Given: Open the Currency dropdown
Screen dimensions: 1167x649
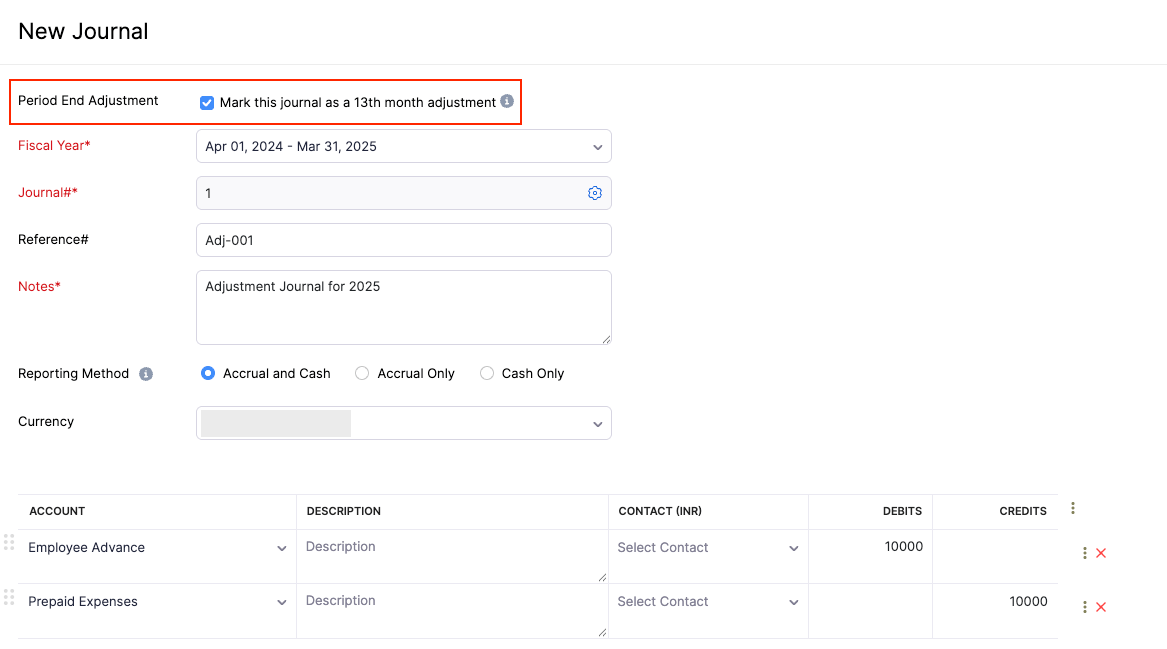Looking at the screenshot, I should pyautogui.click(x=403, y=423).
